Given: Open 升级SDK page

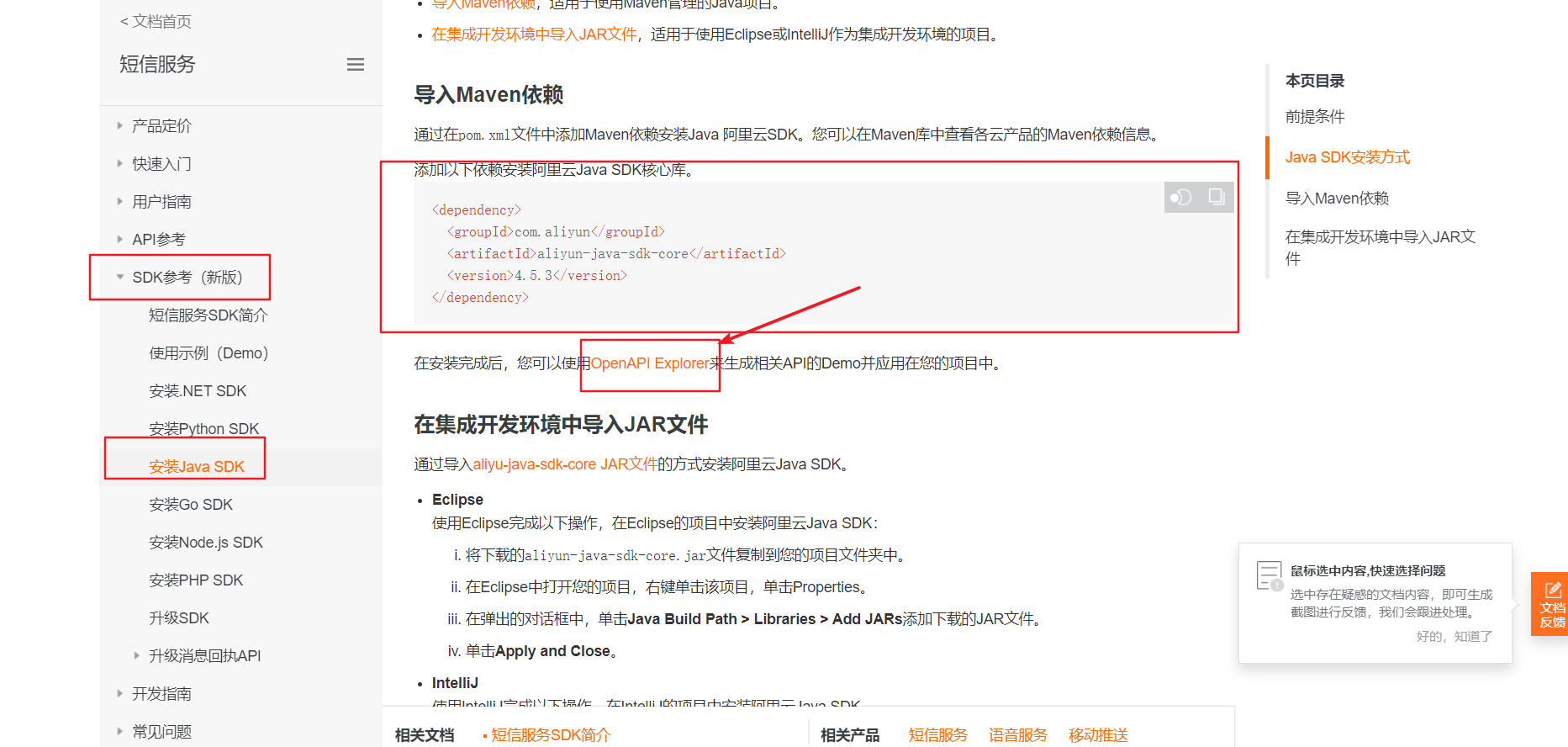Looking at the screenshot, I should (179, 618).
